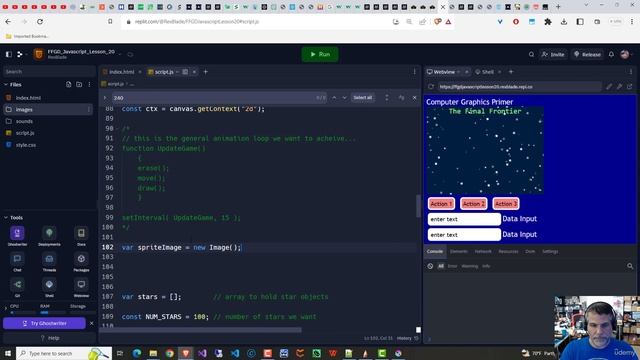Open style.css in file tree
The height and width of the screenshot is (360, 640).
(x=25, y=145)
